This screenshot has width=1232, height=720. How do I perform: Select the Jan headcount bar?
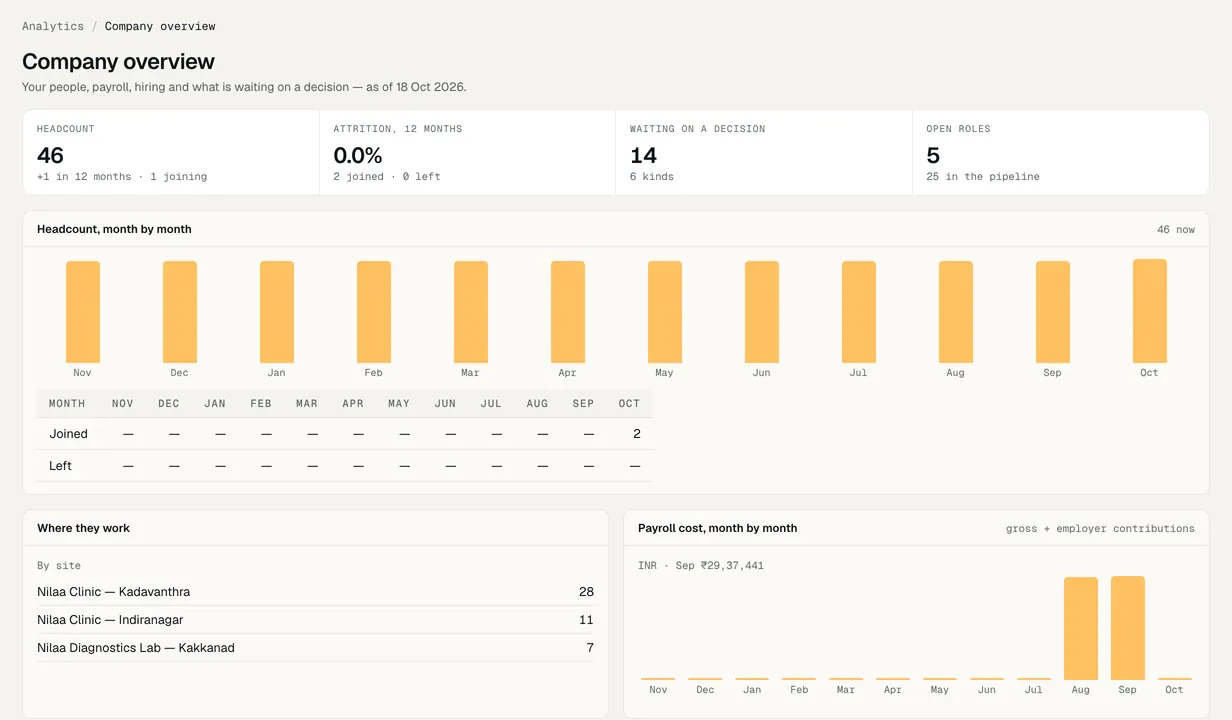pyautogui.click(x=277, y=312)
